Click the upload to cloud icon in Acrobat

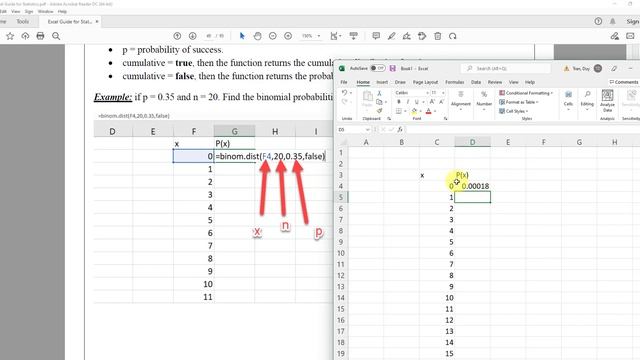pos(25,36)
